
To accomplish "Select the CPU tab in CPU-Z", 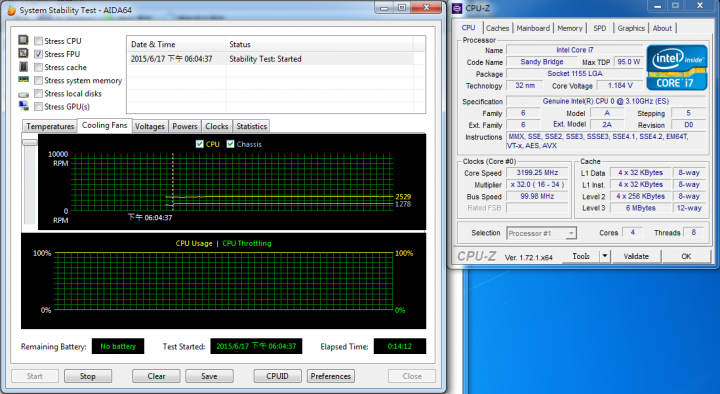I will (x=468, y=28).
